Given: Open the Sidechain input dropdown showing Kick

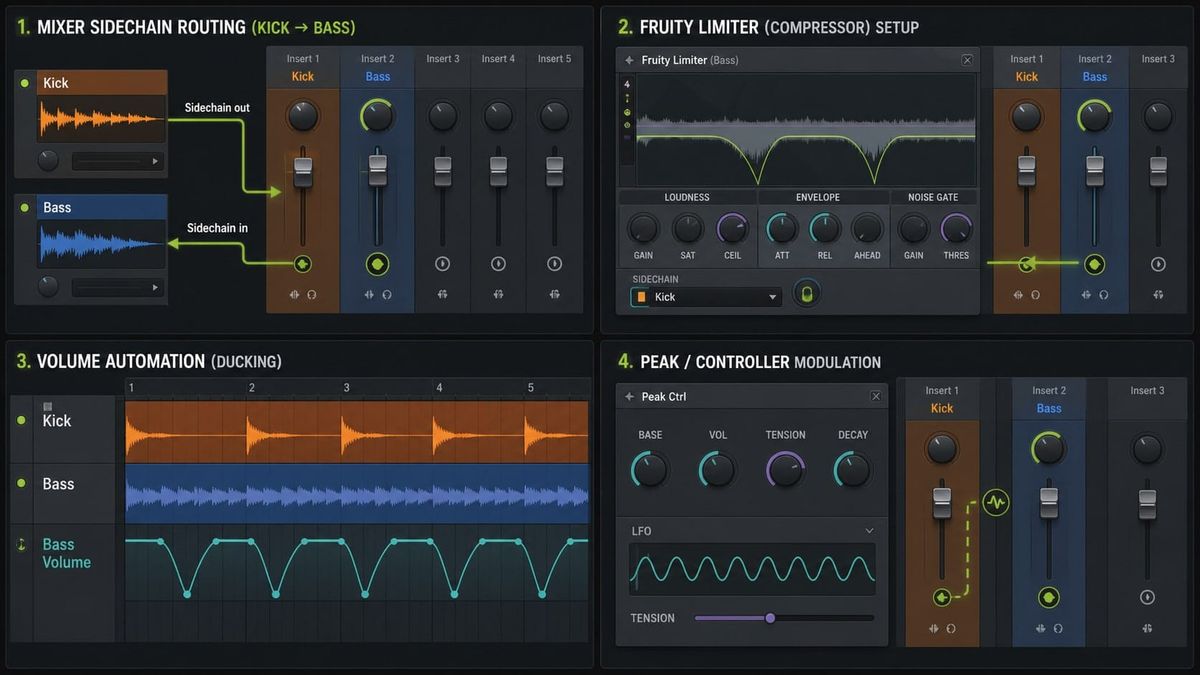Looking at the screenshot, I should [706, 297].
